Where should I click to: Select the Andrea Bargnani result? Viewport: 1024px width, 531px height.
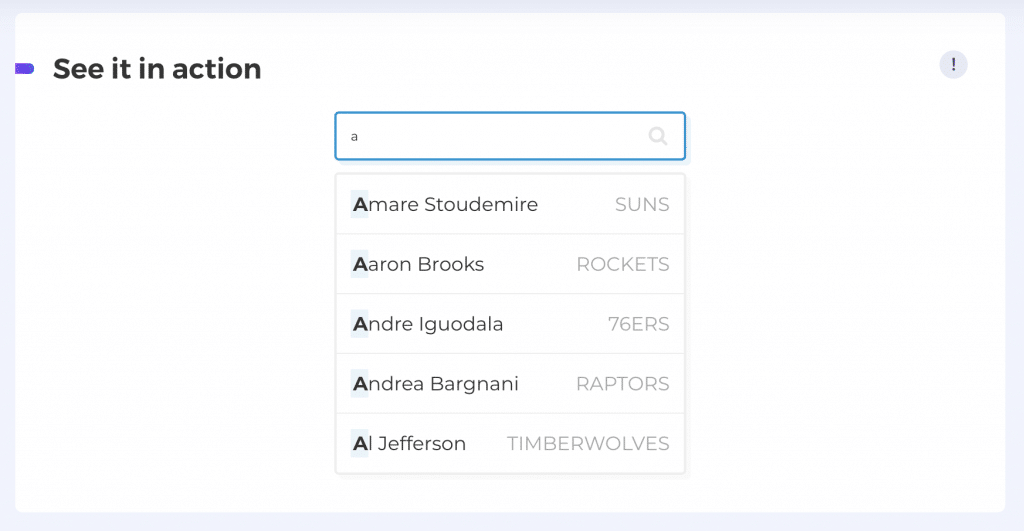point(510,383)
